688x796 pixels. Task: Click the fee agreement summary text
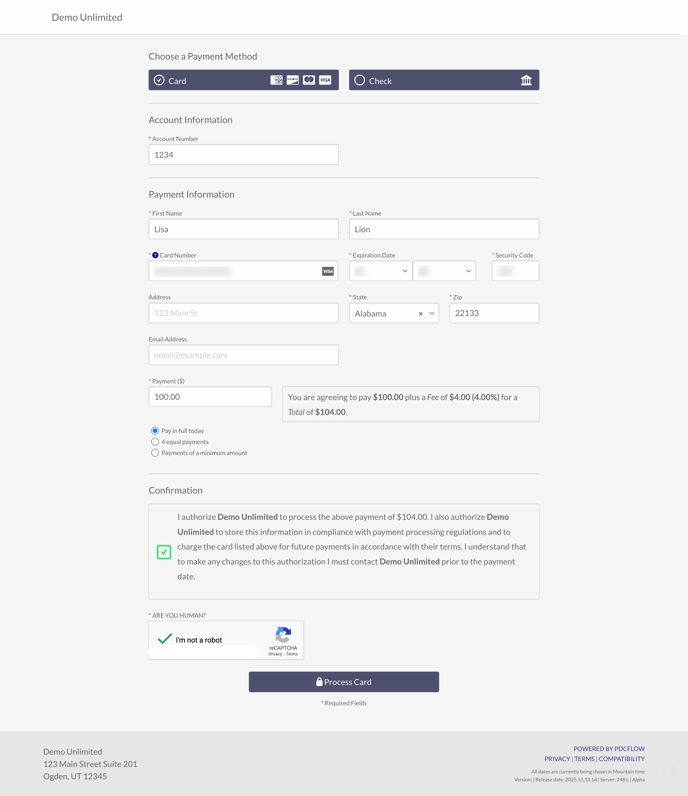410,404
